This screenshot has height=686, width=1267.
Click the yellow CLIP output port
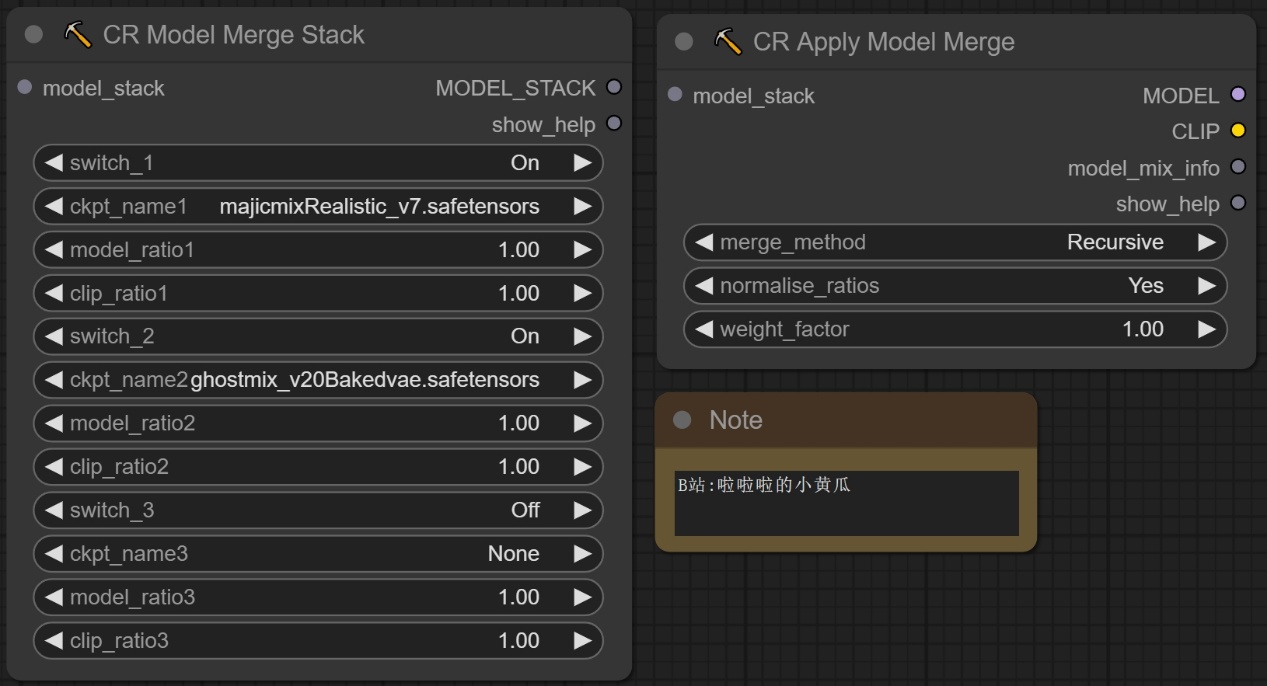1238,131
